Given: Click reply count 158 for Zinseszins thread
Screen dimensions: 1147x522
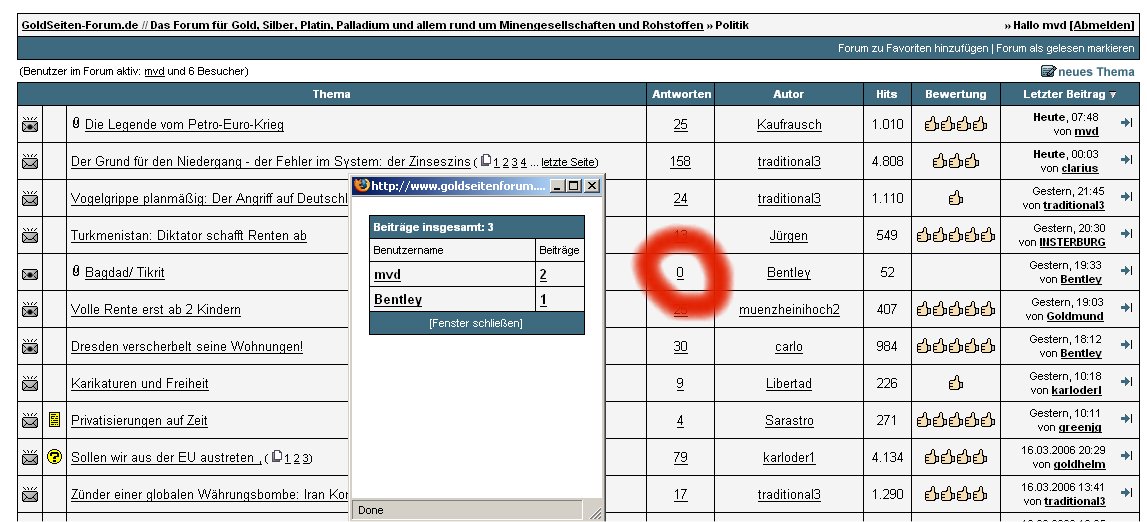Looking at the screenshot, I should tap(680, 162).
